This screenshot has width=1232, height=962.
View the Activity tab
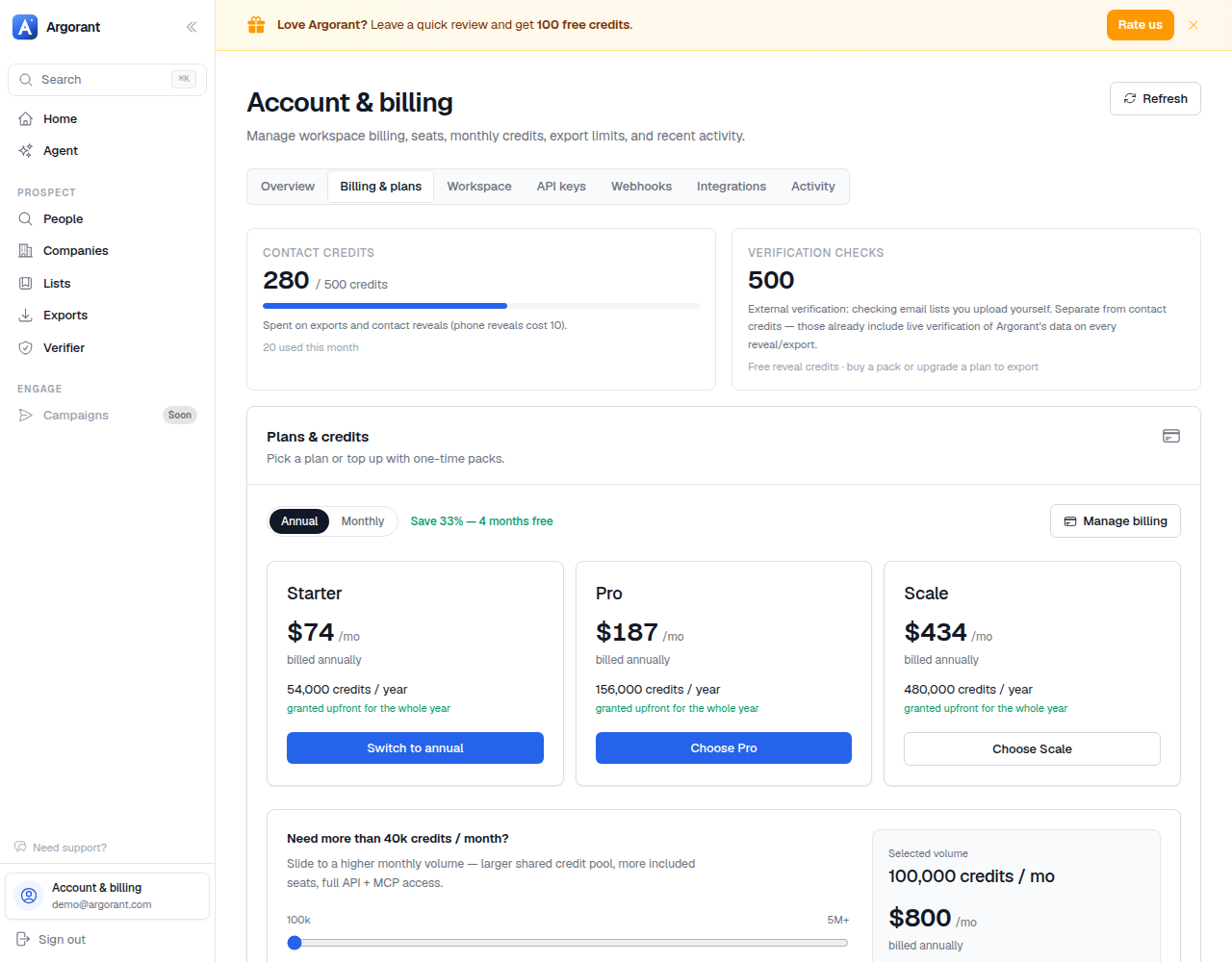813,187
